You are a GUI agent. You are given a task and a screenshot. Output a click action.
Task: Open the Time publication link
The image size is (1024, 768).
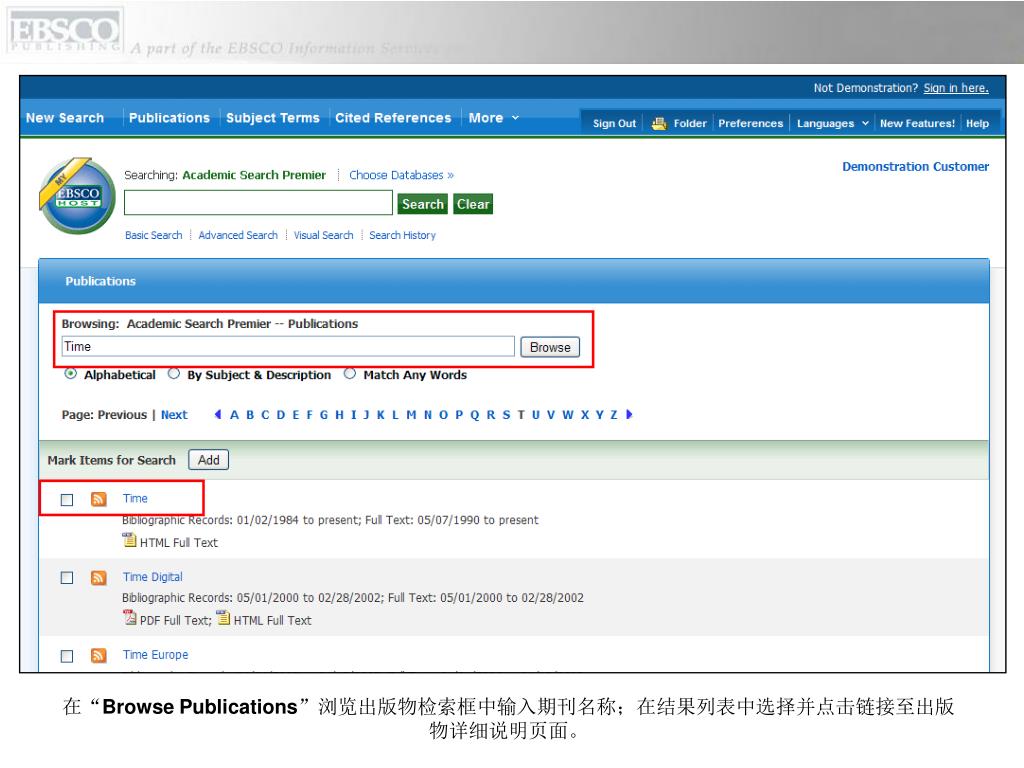click(x=135, y=498)
